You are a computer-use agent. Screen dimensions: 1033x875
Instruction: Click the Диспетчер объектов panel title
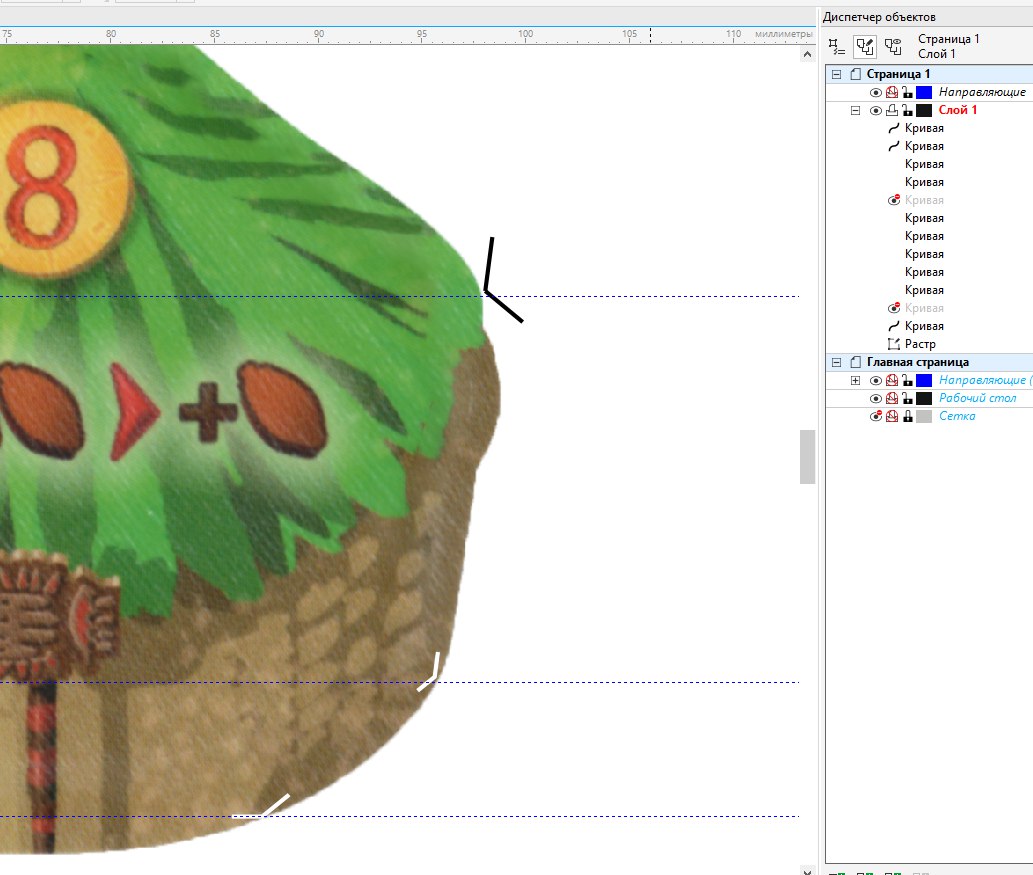879,17
